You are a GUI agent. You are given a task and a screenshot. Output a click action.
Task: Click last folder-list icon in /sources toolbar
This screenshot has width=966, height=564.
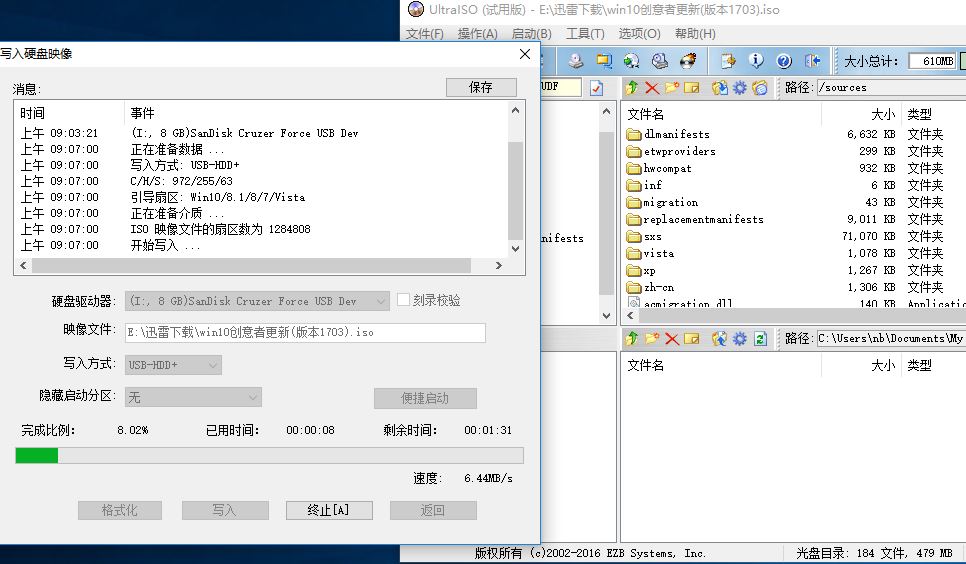(x=760, y=88)
